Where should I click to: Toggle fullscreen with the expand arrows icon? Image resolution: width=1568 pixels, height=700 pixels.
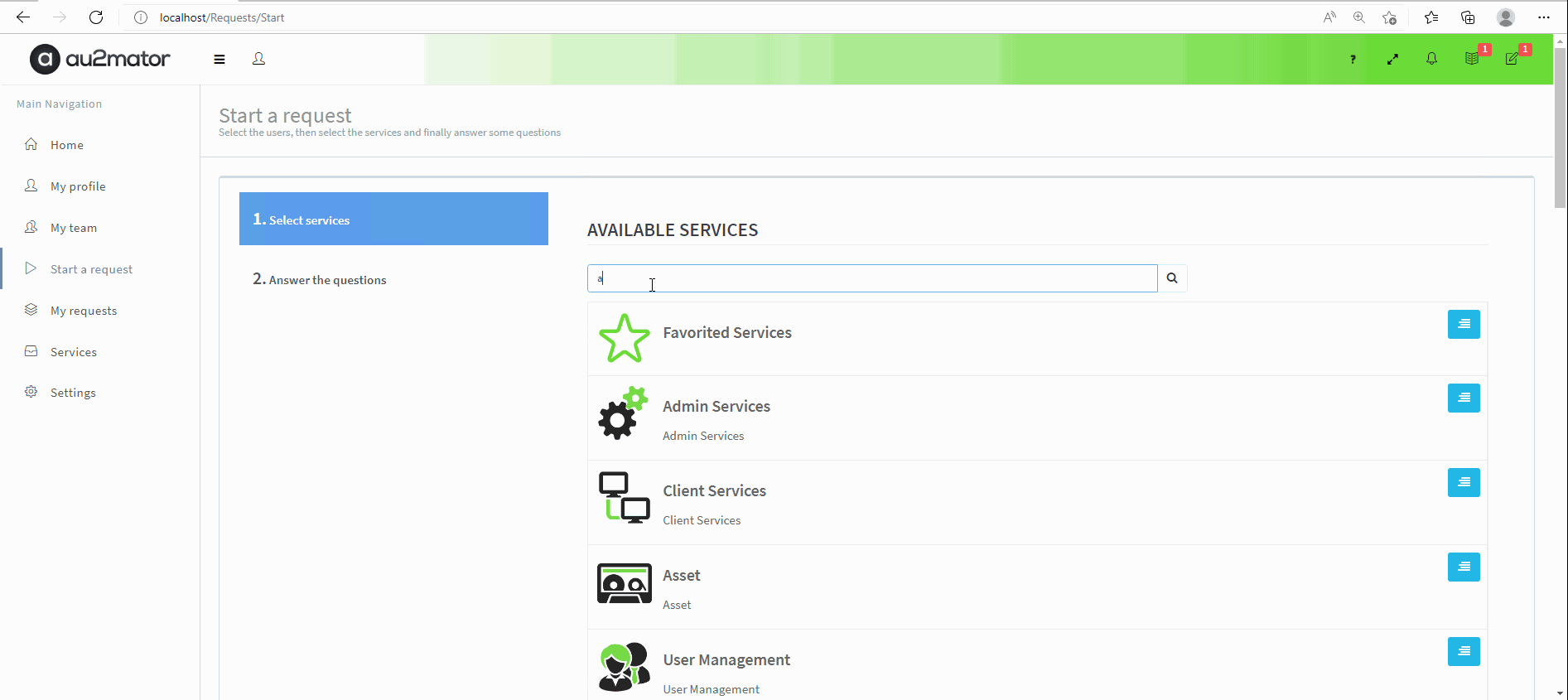pyautogui.click(x=1392, y=59)
